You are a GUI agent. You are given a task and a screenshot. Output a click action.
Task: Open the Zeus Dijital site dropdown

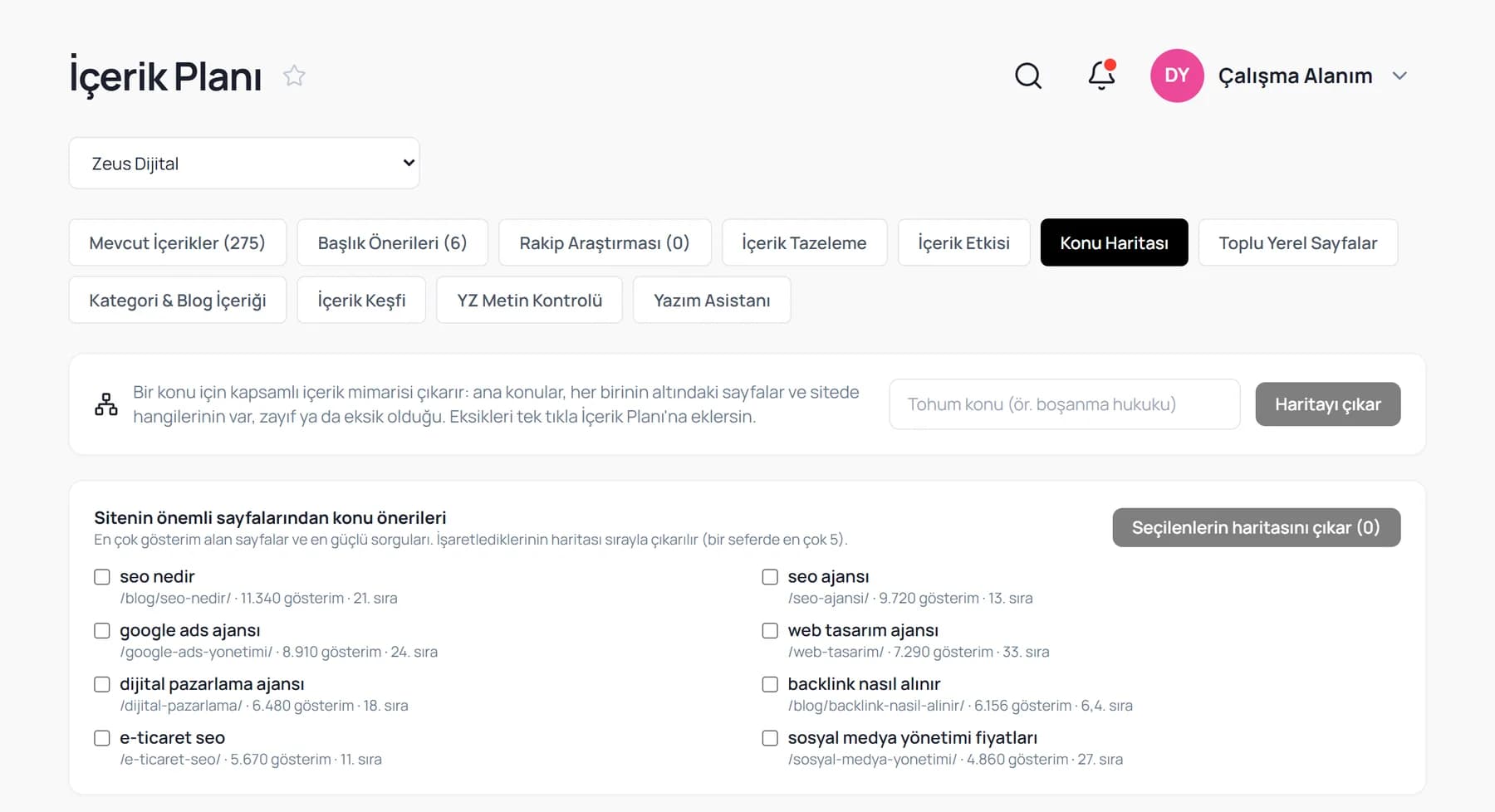pos(244,163)
